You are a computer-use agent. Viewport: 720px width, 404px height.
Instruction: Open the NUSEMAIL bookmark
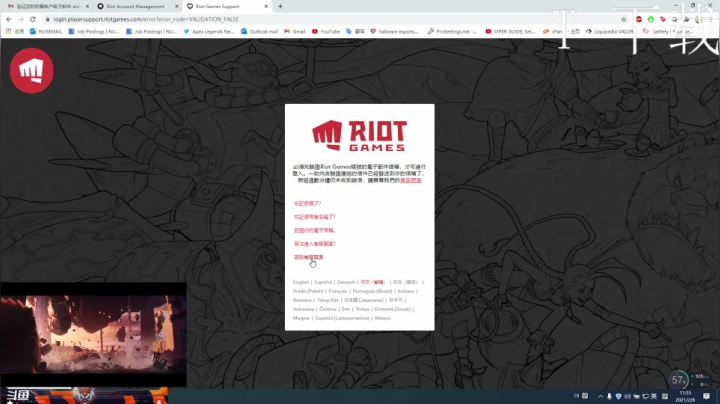click(x=45, y=31)
